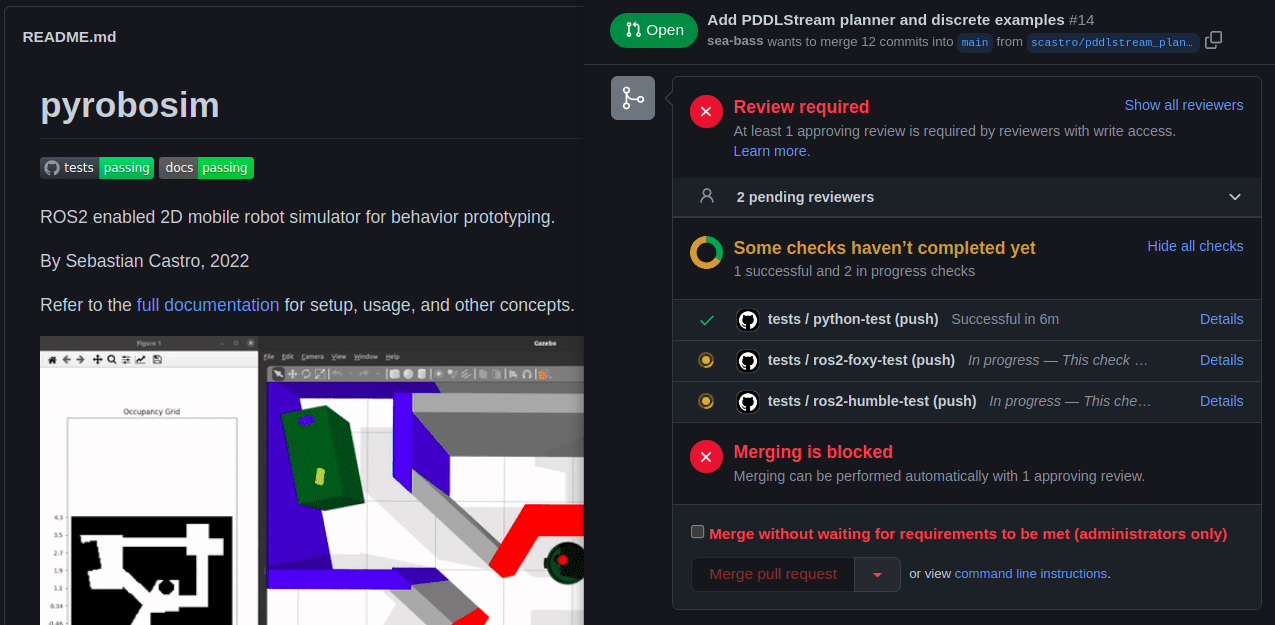
Task: Click the yellow in-progress dot for ros2-humble-test
Action: tap(706, 401)
